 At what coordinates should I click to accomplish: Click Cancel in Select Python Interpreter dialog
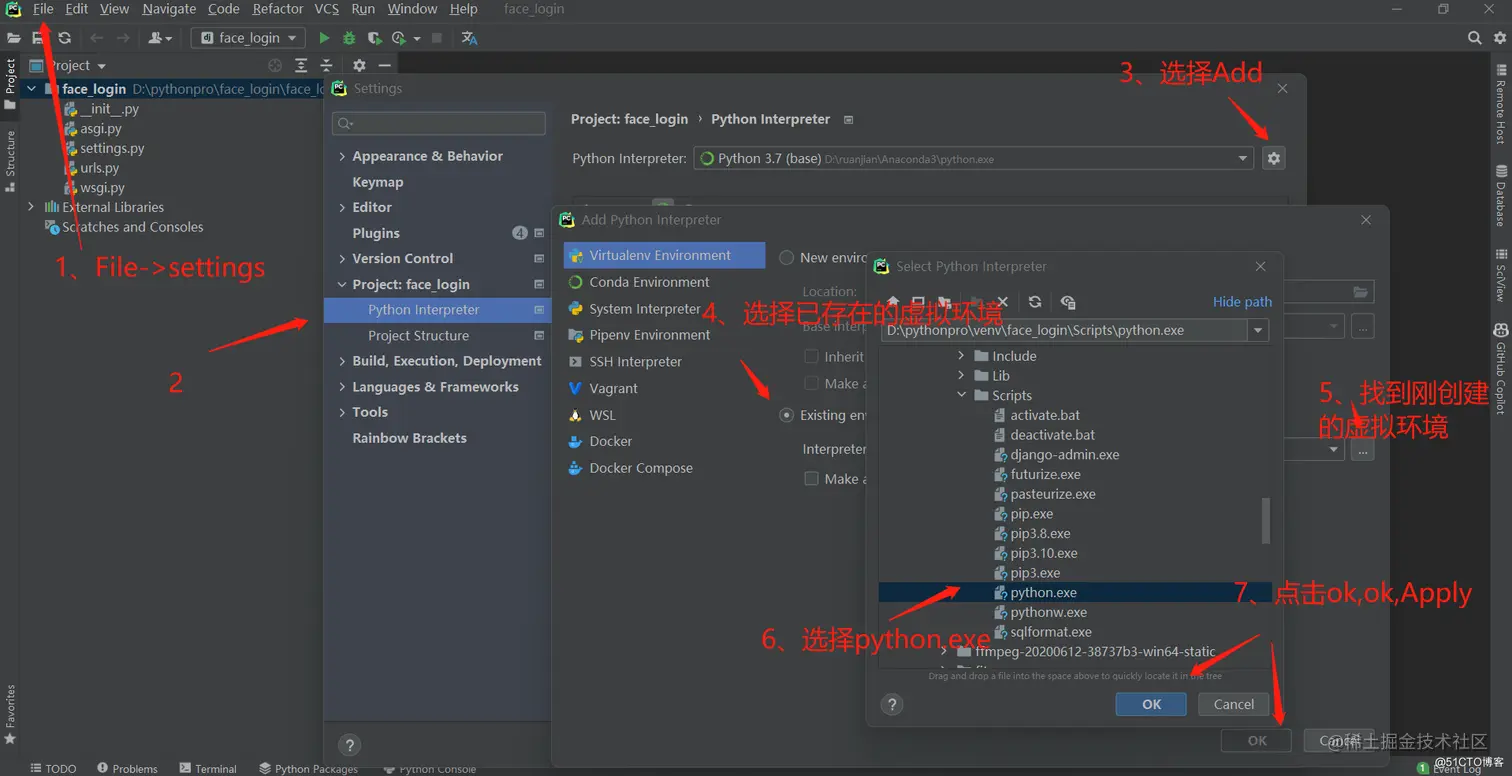pos(1233,704)
